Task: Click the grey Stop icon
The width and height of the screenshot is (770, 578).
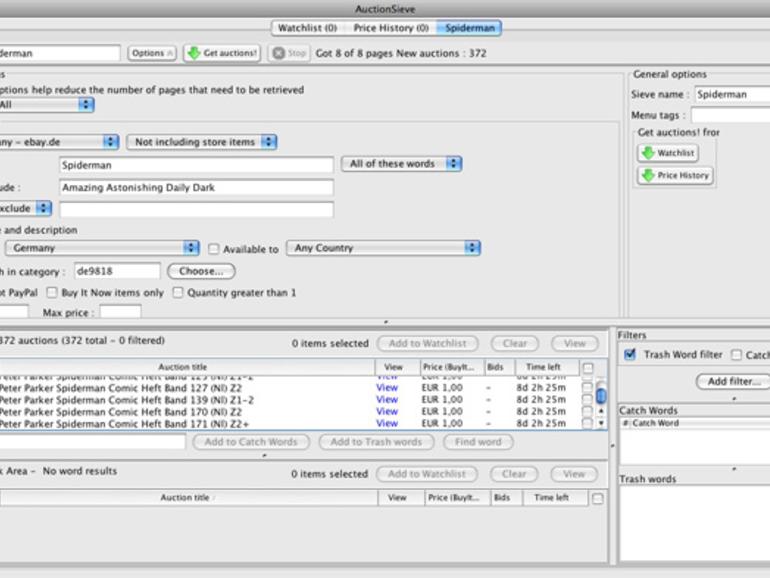Action: click(278, 53)
